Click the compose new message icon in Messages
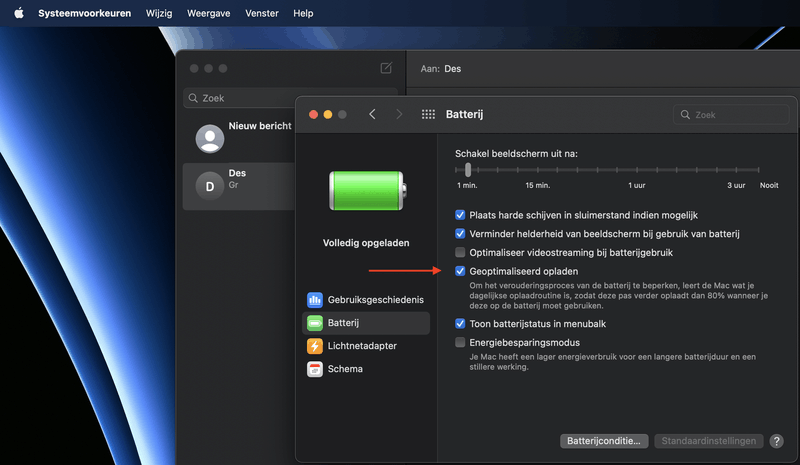 [x=386, y=68]
